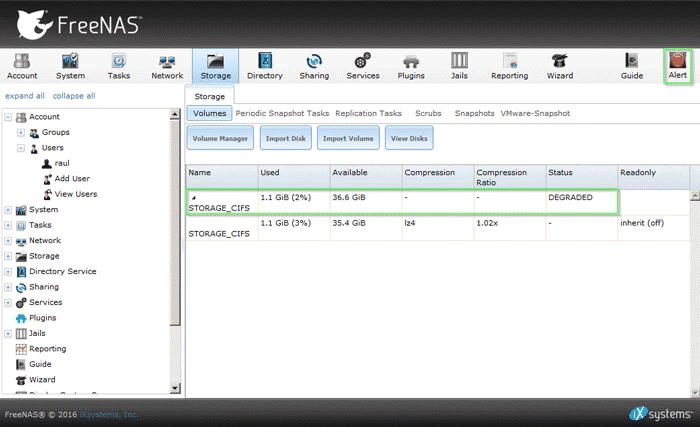Expand the Storage tree node
The width and height of the screenshot is (700, 427).
[8, 256]
